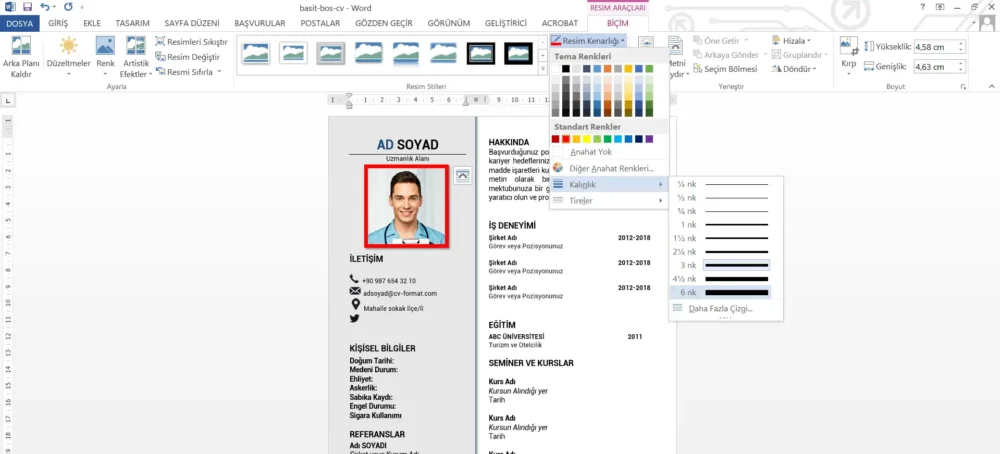Switch to the GİRİŞ tab
Screen dimensions: 1000x454
[x=58, y=23]
